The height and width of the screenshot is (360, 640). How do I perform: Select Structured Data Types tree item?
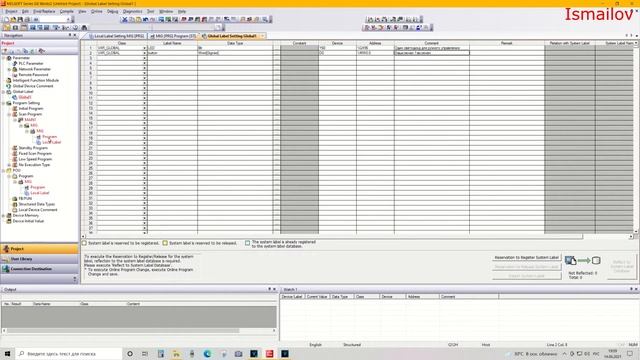tap(36, 204)
